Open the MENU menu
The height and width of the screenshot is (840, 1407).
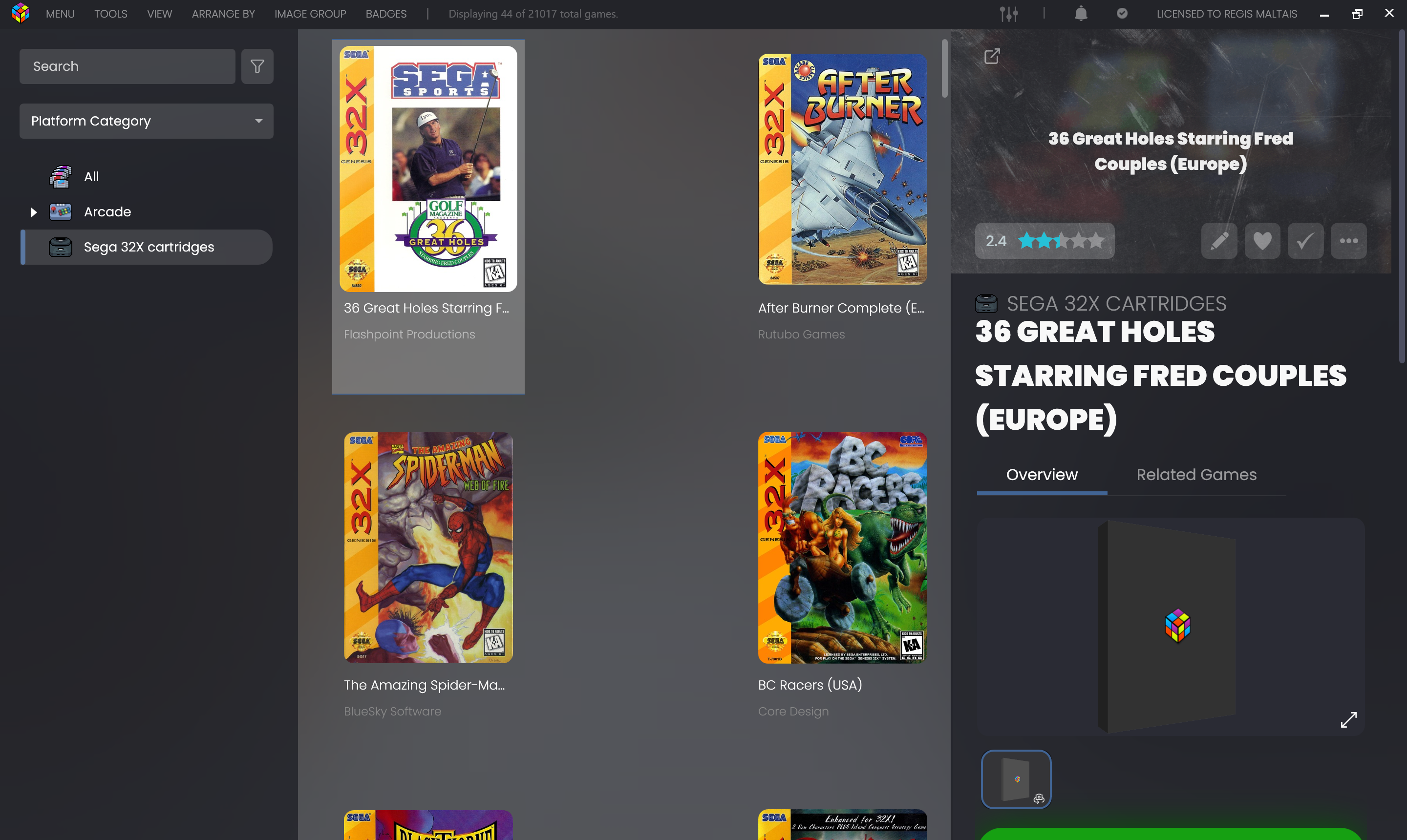coord(60,14)
